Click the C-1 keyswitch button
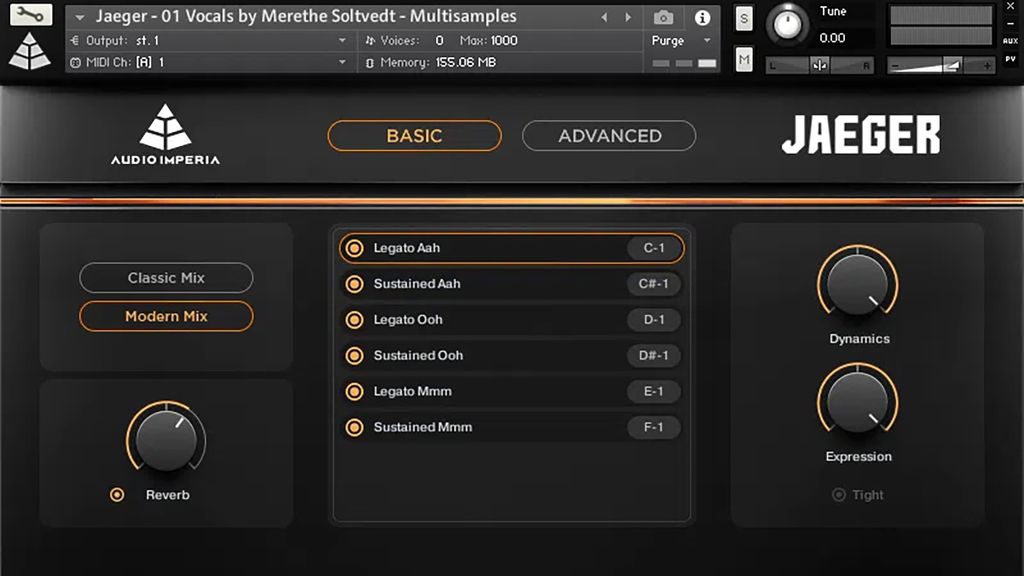The width and height of the screenshot is (1024, 576). click(x=654, y=248)
